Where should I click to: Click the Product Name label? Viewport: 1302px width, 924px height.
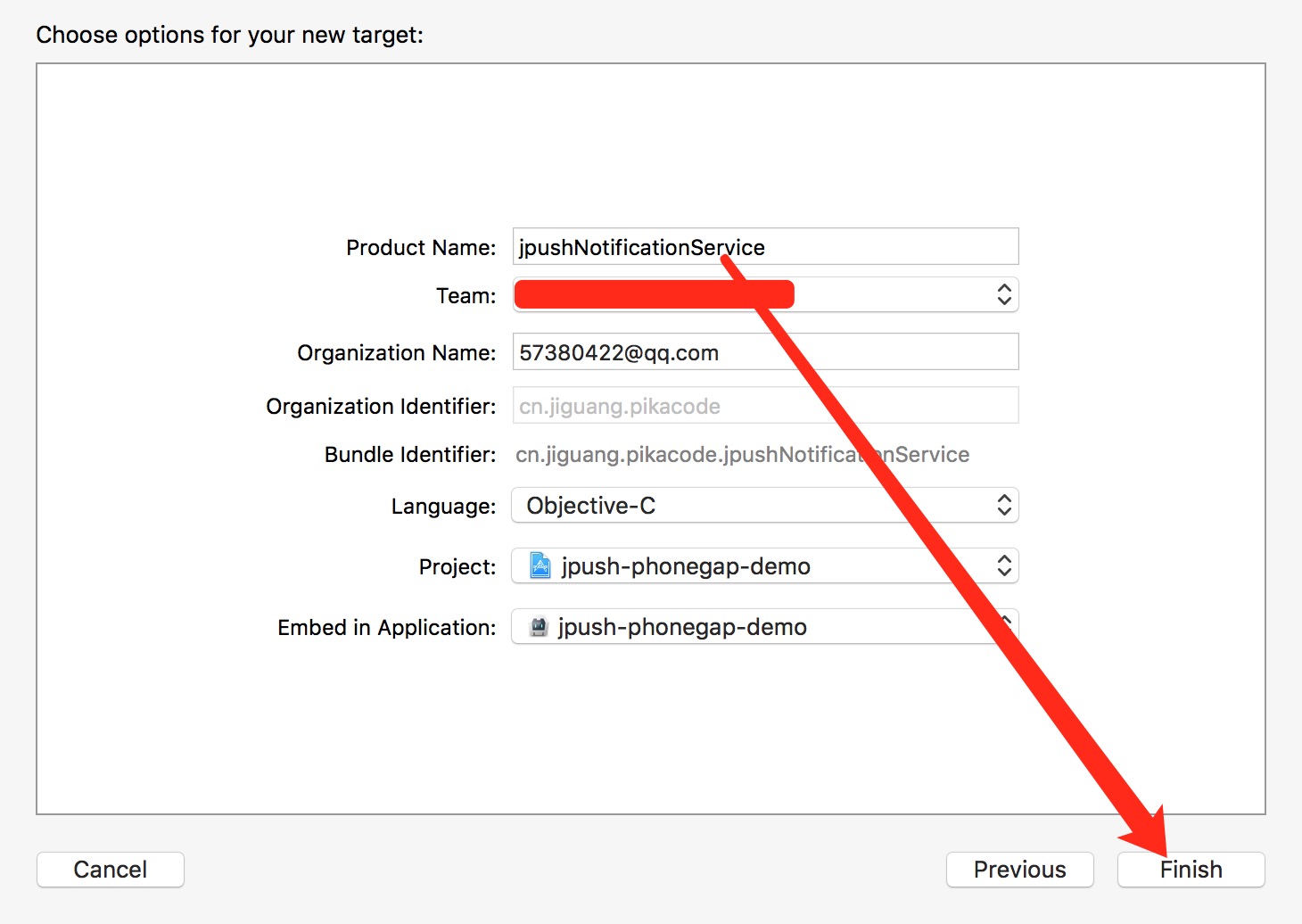pos(420,247)
